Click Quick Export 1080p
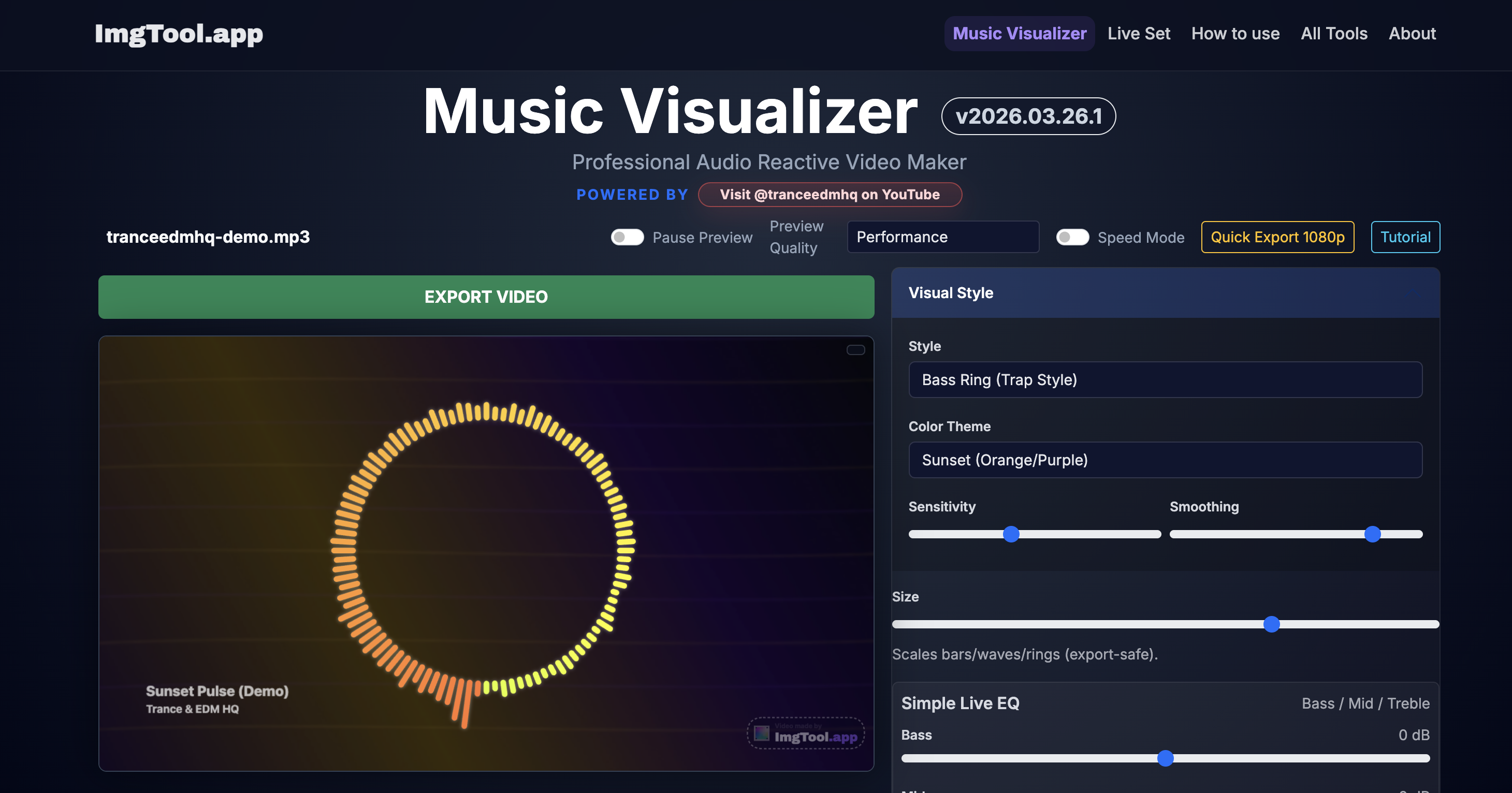Screen dimensions: 1512x793 point(1277,237)
